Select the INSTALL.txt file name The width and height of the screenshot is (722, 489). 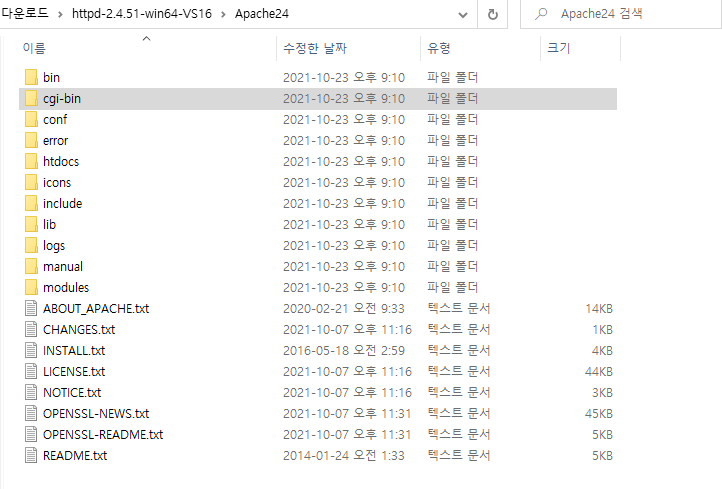(x=74, y=350)
